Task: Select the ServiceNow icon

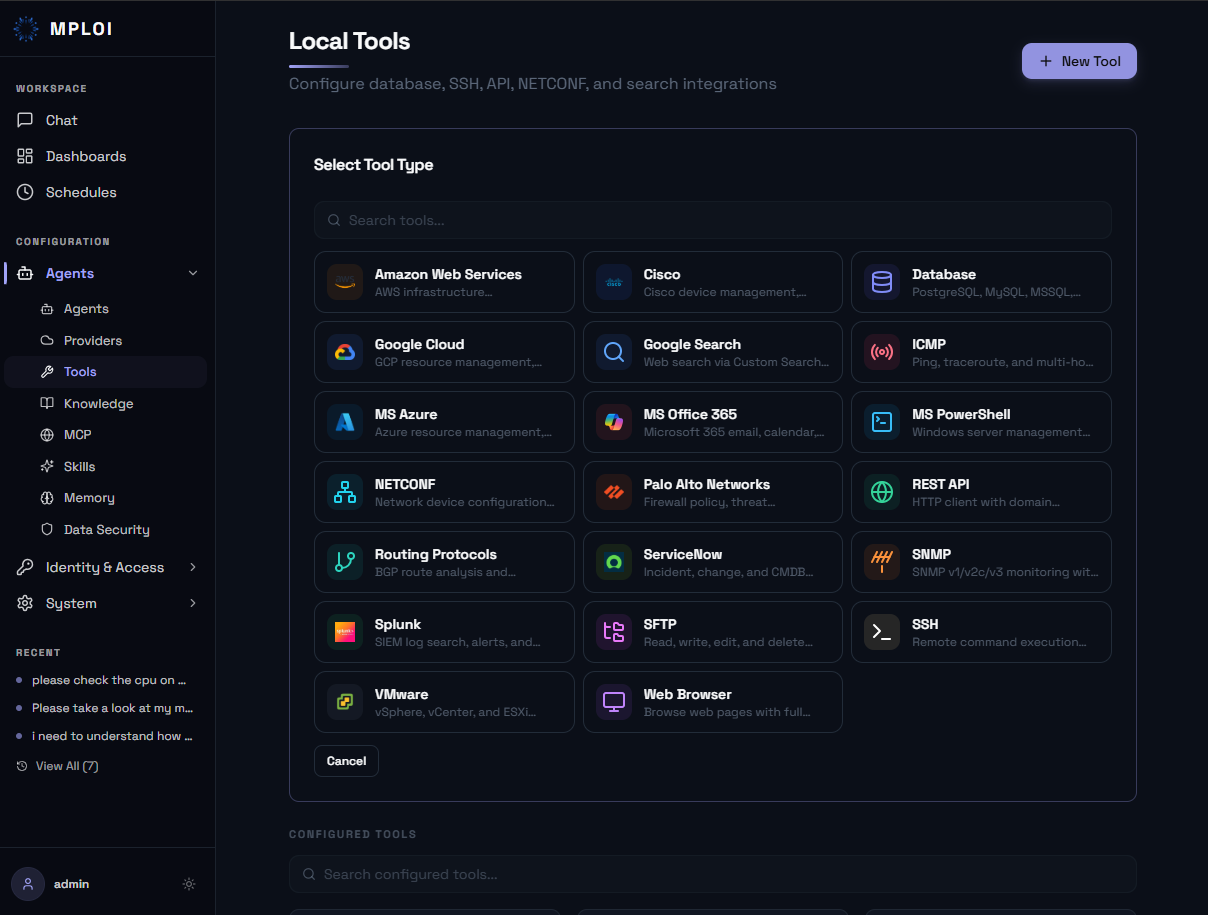Action: pyautogui.click(x=614, y=562)
